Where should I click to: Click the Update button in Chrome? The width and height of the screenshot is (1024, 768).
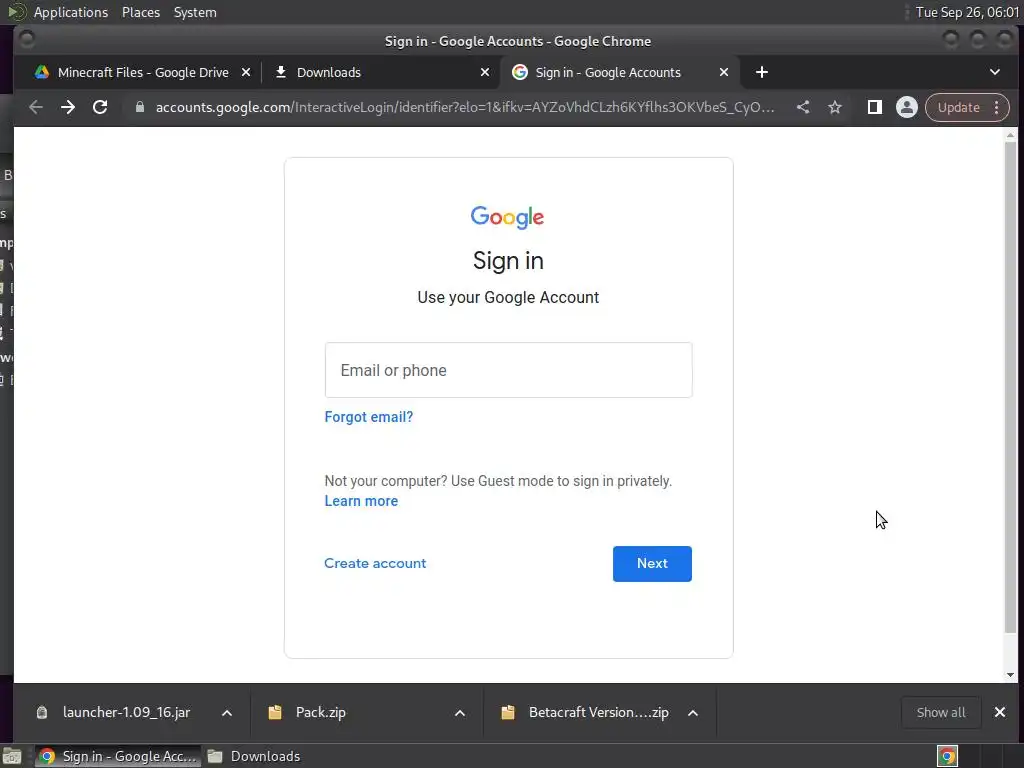click(x=958, y=107)
